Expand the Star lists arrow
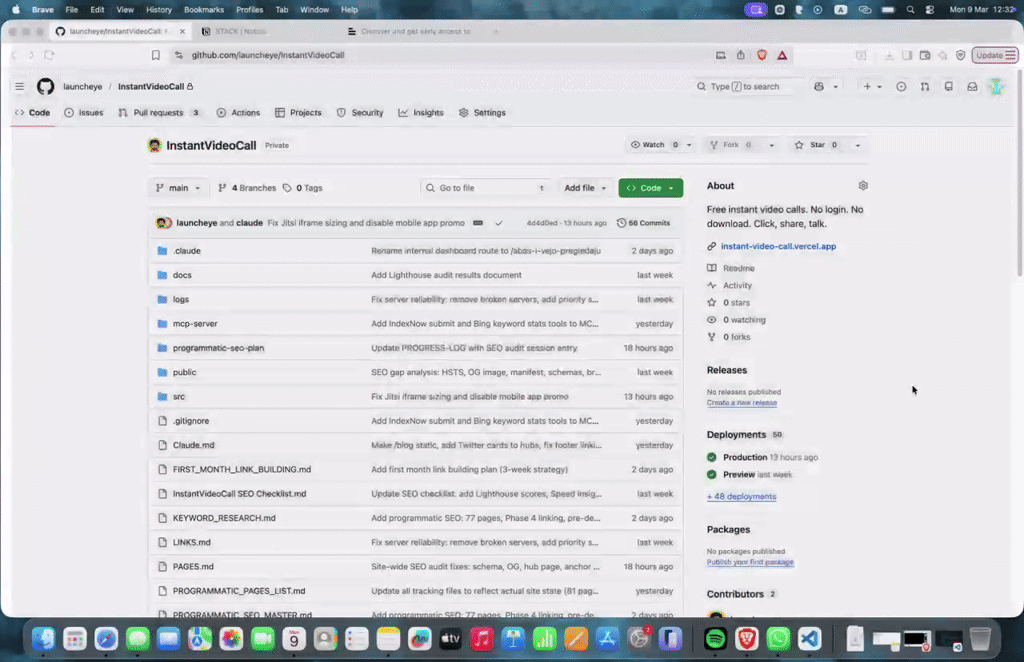This screenshot has width=1024, height=662. 857,145
